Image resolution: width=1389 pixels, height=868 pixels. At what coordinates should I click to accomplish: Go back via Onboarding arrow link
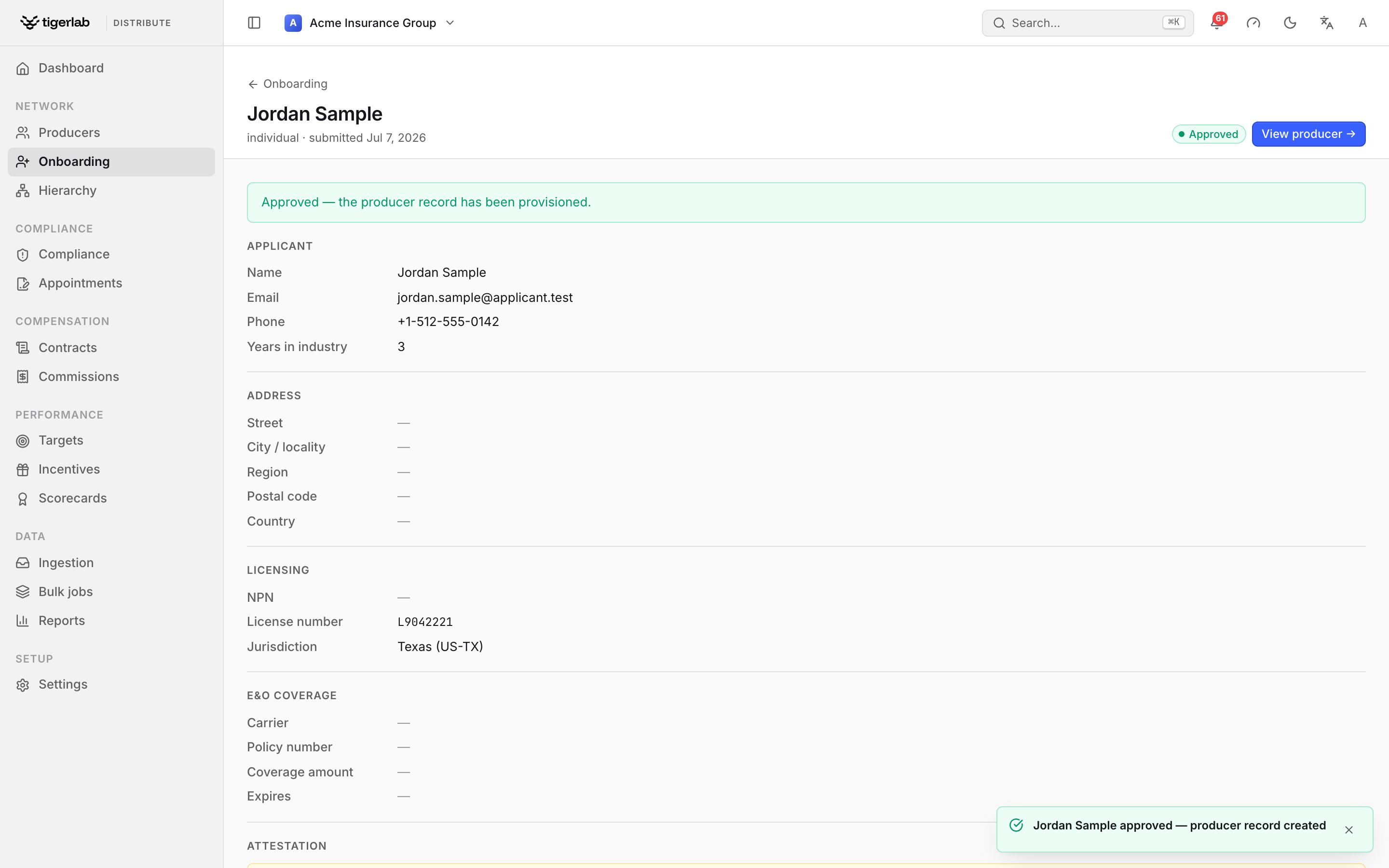[287, 84]
